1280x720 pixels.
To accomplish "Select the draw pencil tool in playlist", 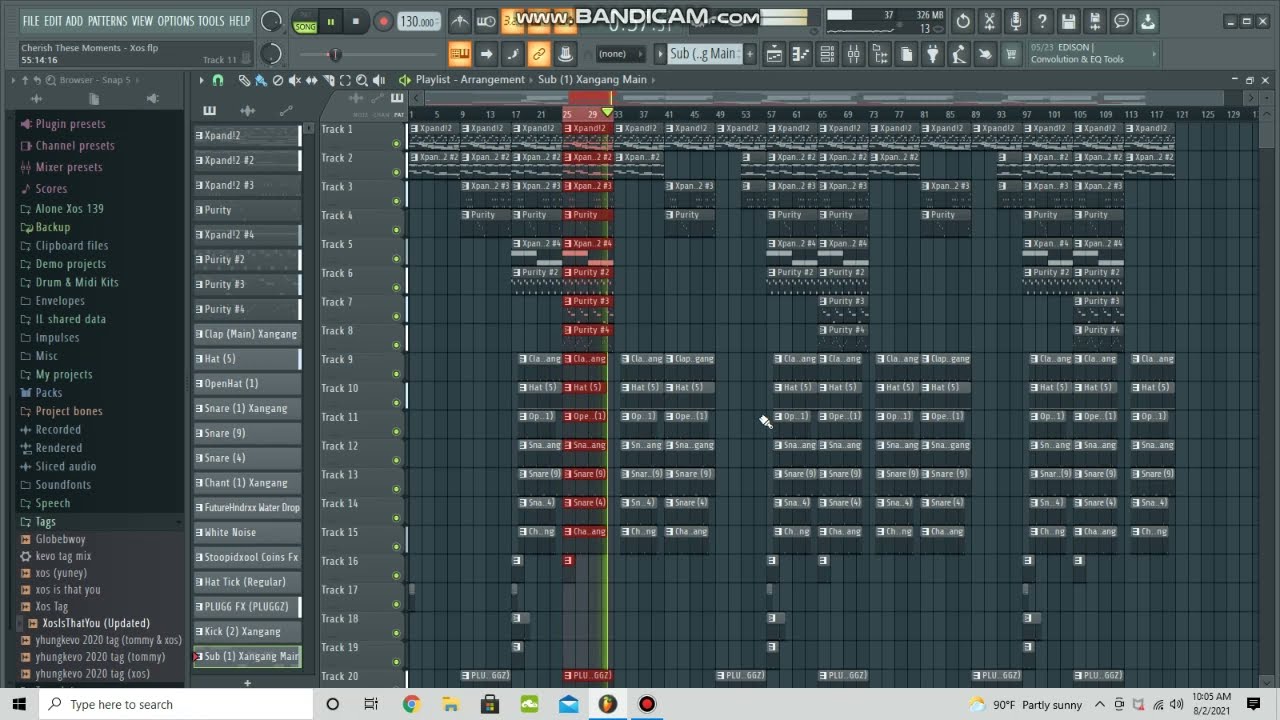I will pos(243,80).
